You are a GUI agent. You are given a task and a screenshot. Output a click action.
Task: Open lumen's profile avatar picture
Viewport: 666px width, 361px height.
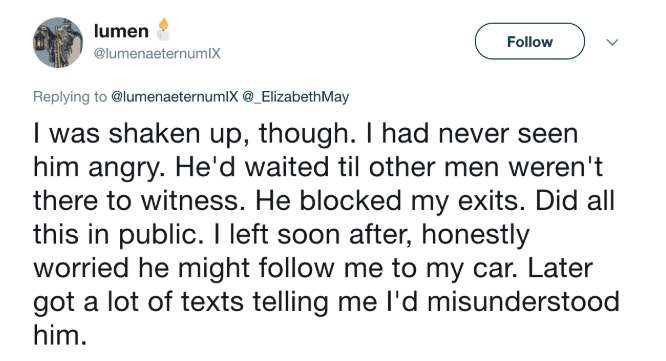tap(58, 42)
